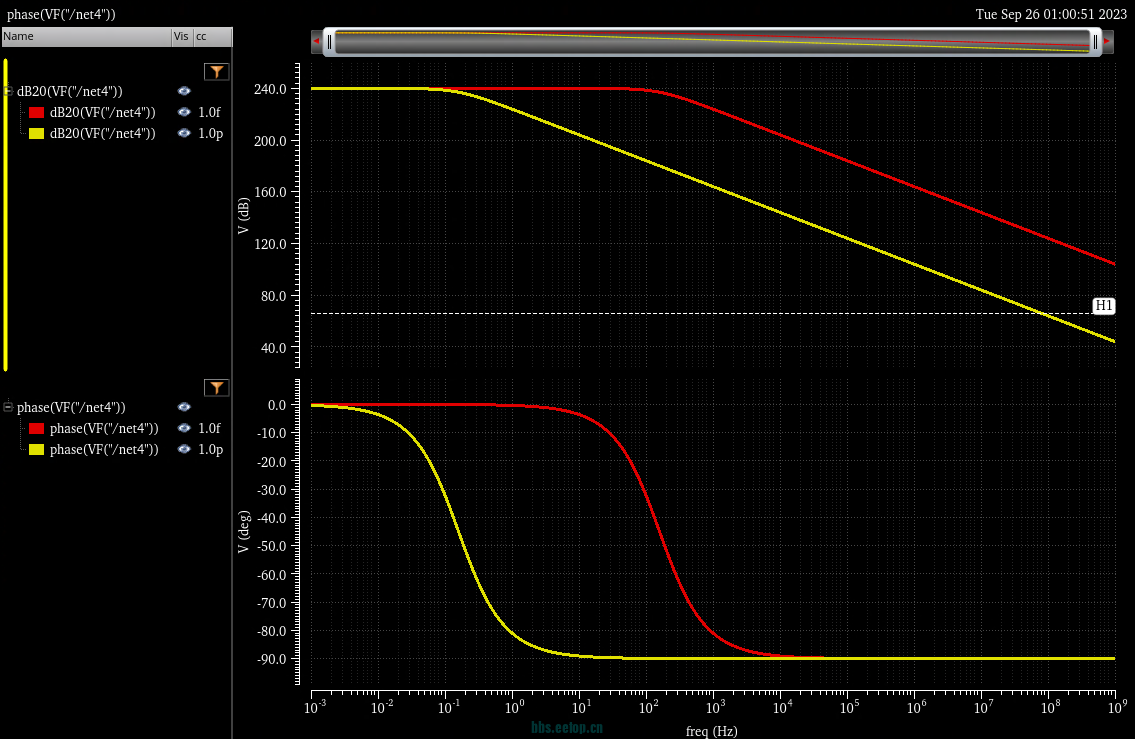Click the waveform overview bar above the plots
The width and height of the screenshot is (1135, 739).
click(712, 42)
